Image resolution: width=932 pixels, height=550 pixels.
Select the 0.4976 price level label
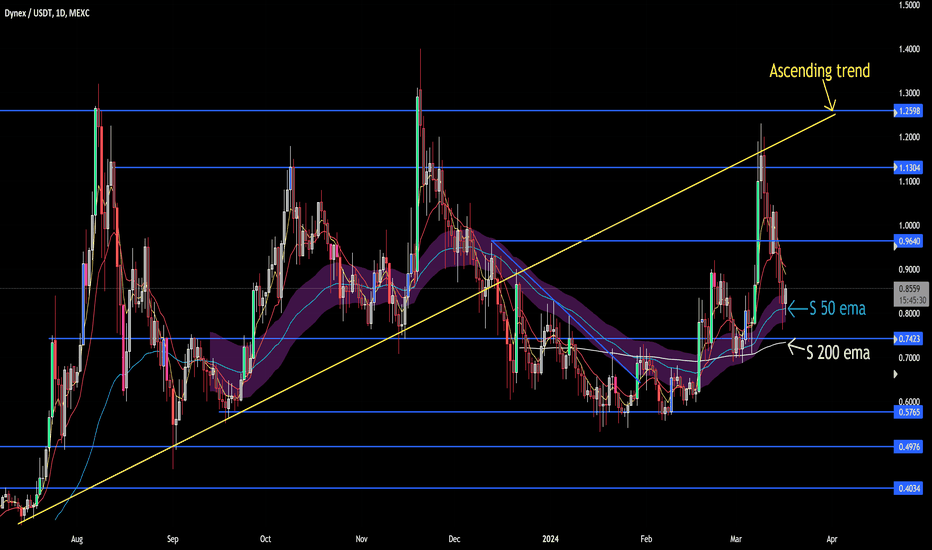click(x=909, y=447)
